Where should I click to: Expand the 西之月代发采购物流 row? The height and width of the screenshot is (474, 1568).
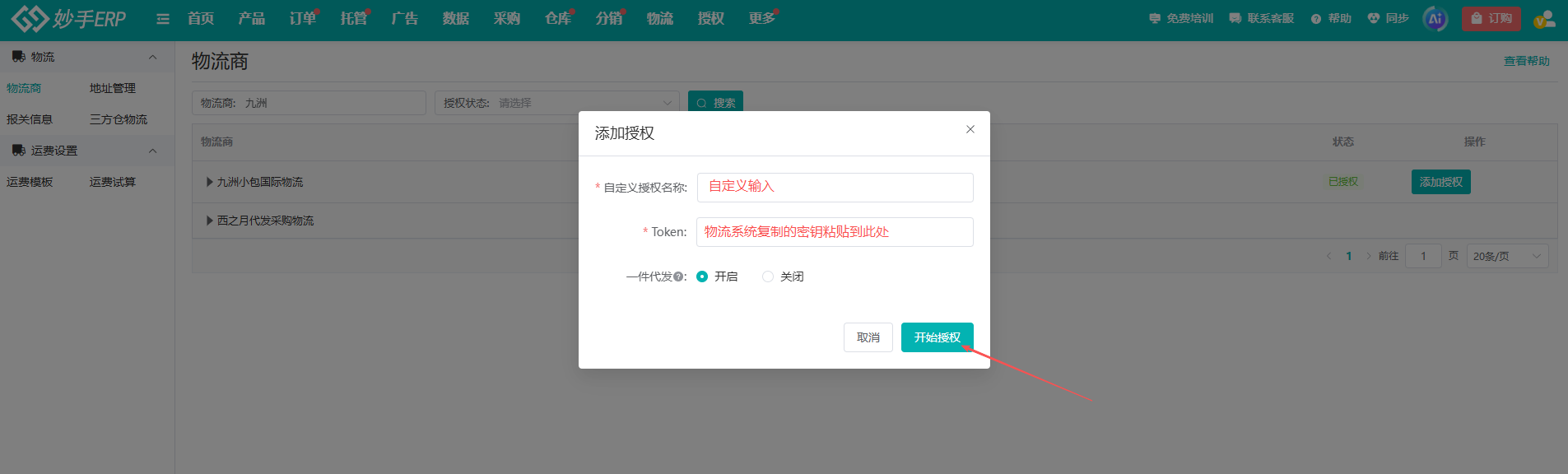coord(210,221)
